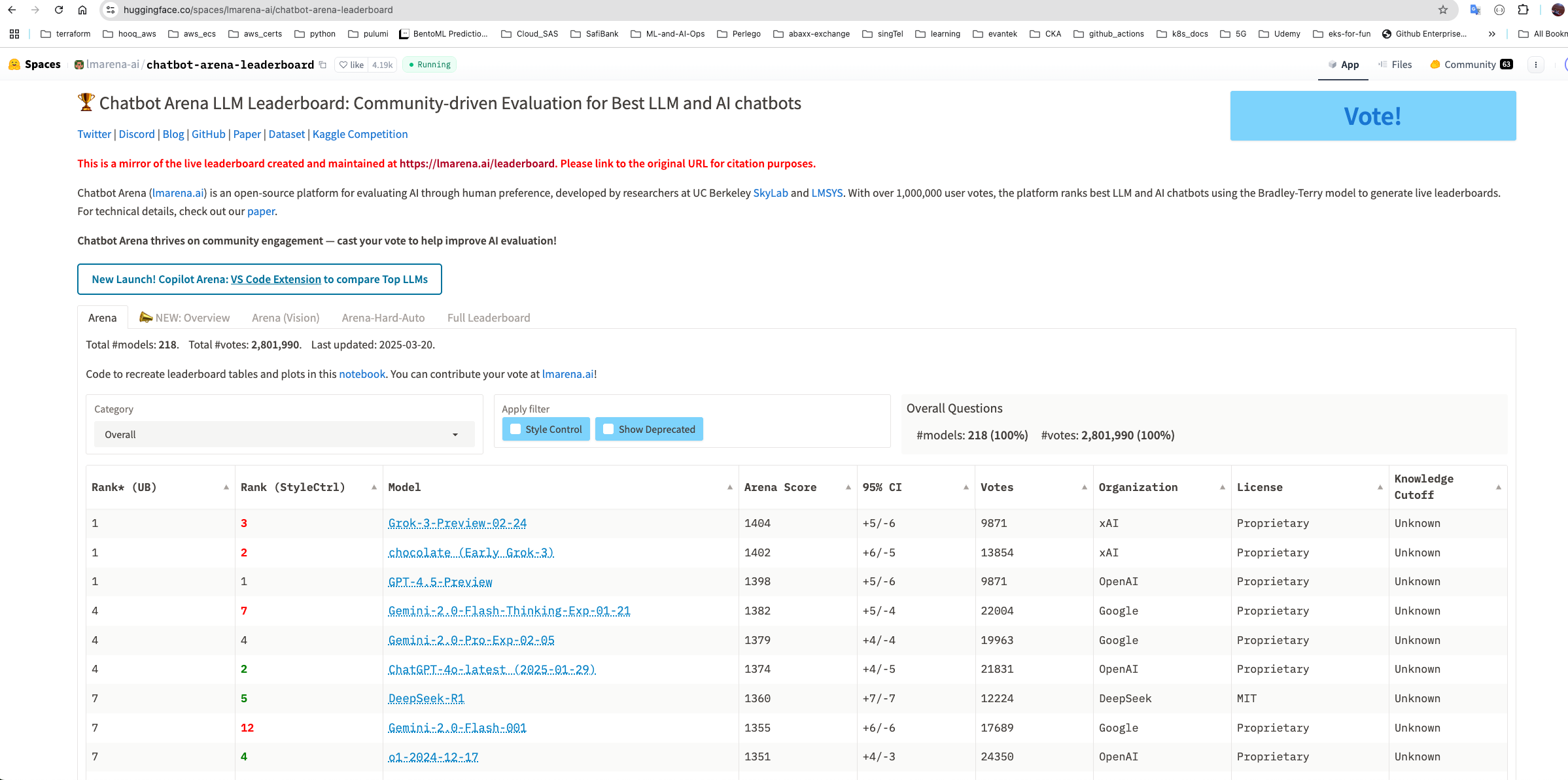This screenshot has width=1568, height=780.
Task: Open the o1-2024-12-17 model link
Action: tap(433, 757)
